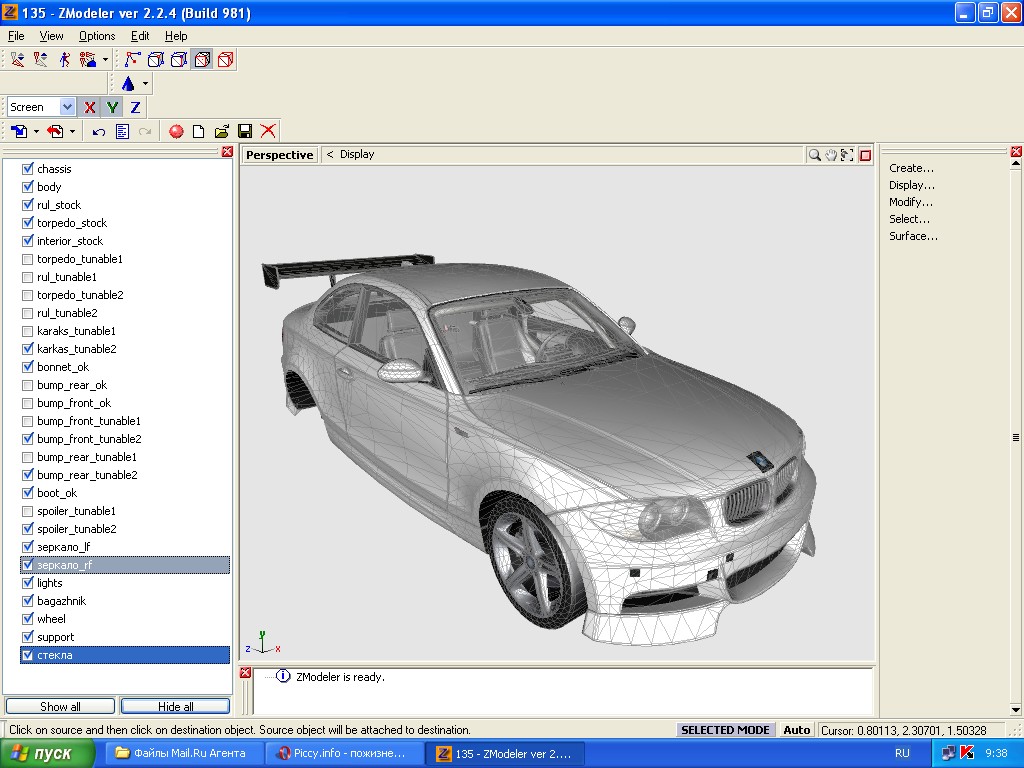Open the Options menu
Image resolution: width=1024 pixels, height=768 pixels.
(x=97, y=36)
